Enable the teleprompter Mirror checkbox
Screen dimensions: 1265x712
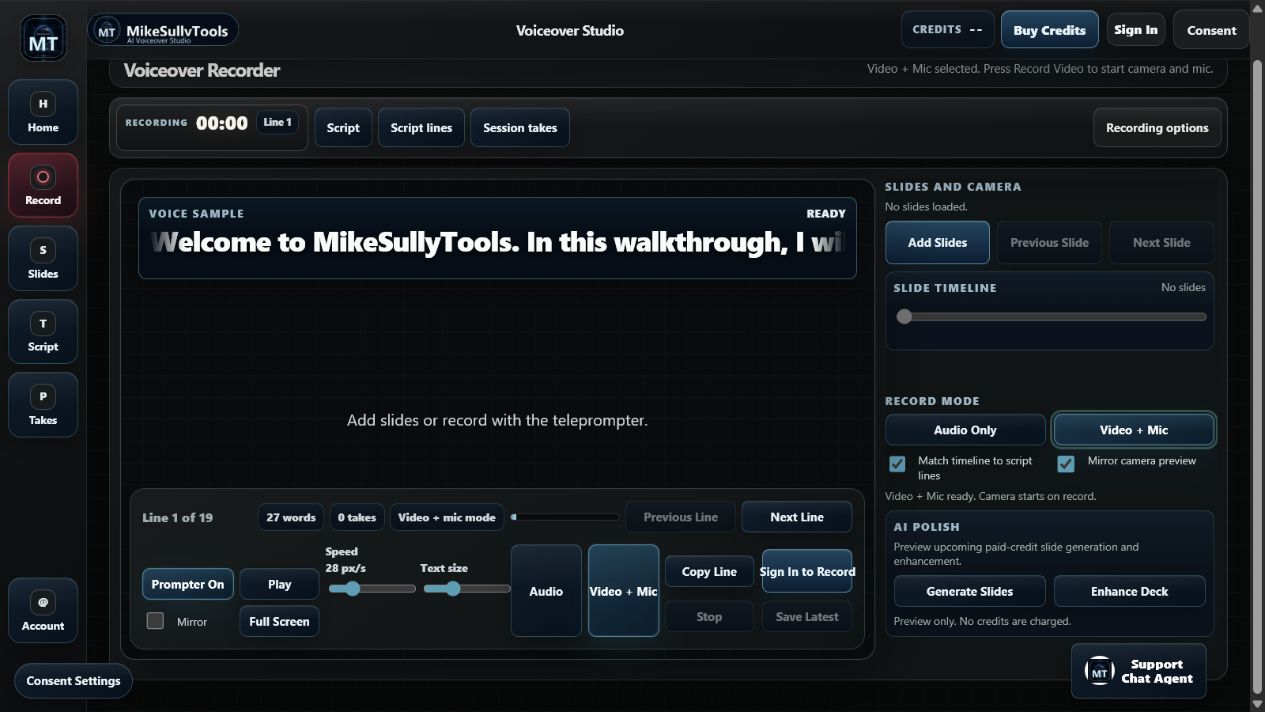tap(155, 621)
